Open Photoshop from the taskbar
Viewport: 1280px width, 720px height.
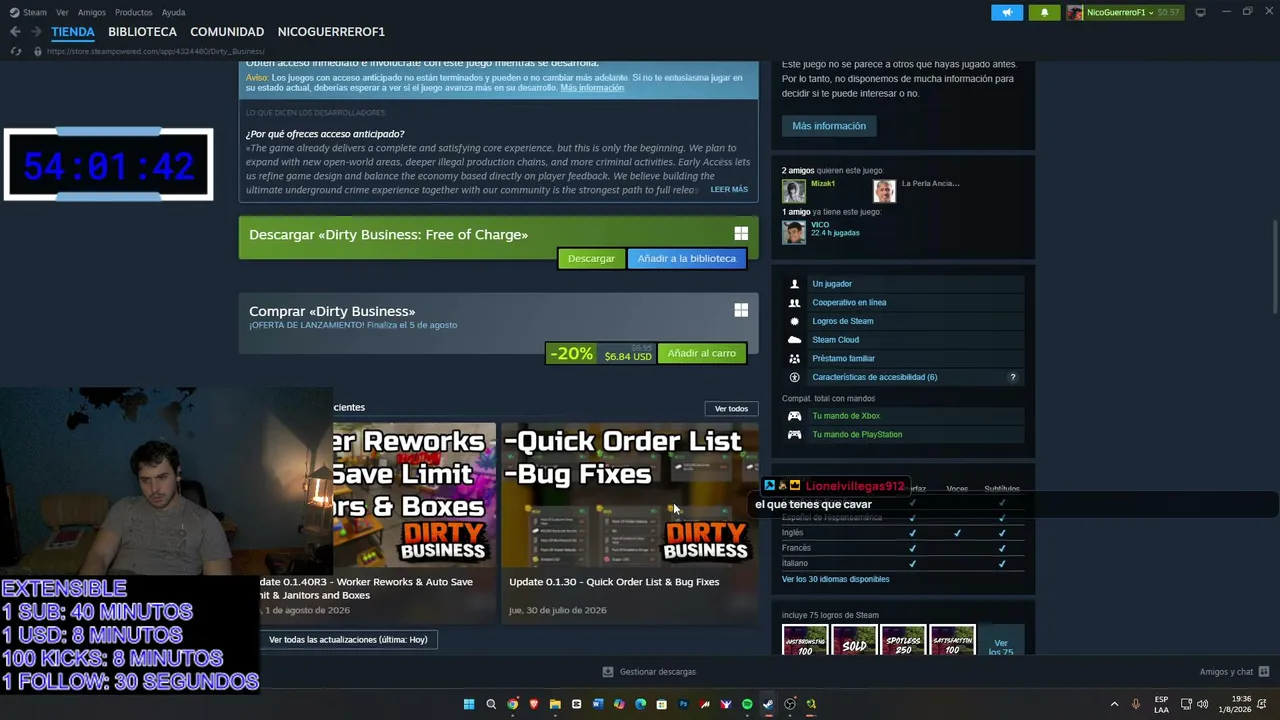tap(683, 704)
